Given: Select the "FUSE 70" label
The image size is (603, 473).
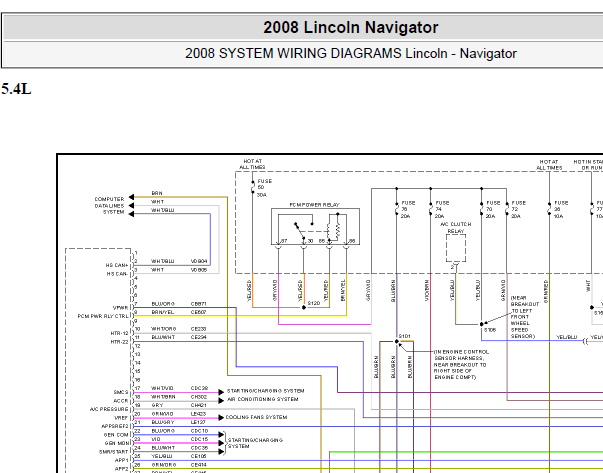Looking at the screenshot, I should click(493, 210).
